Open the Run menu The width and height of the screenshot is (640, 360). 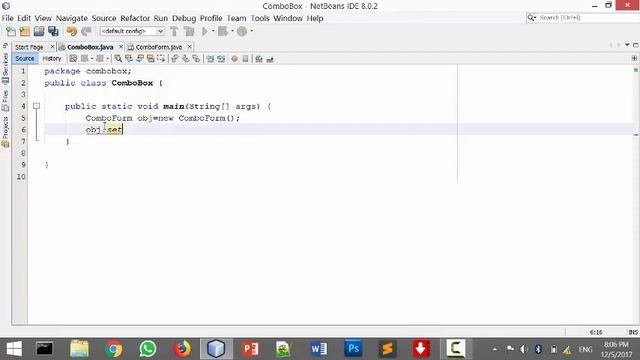pyautogui.click(x=161, y=18)
